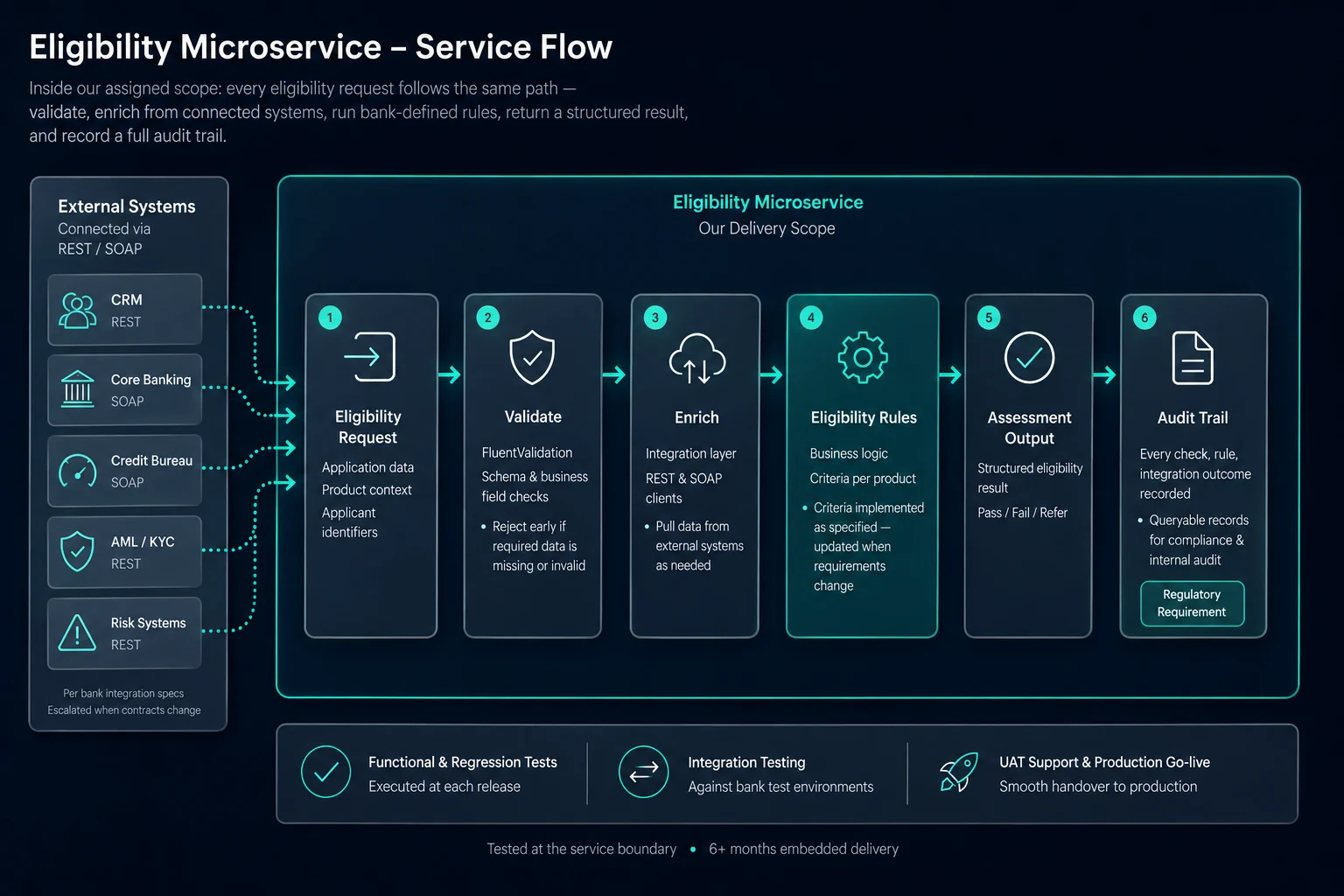Click 'REST & SOAP clients' text
Image resolution: width=1344 pixels, height=896 pixels.
click(x=684, y=488)
